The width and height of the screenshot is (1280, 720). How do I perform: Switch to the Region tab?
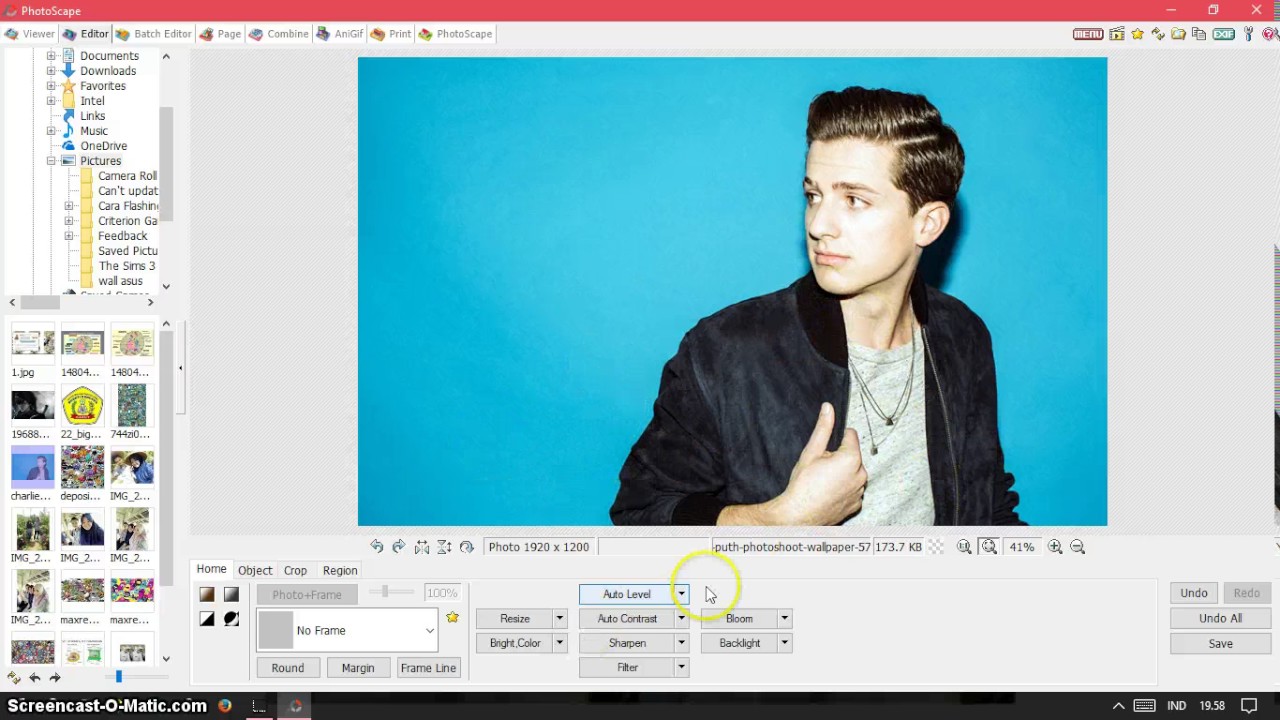(x=340, y=570)
